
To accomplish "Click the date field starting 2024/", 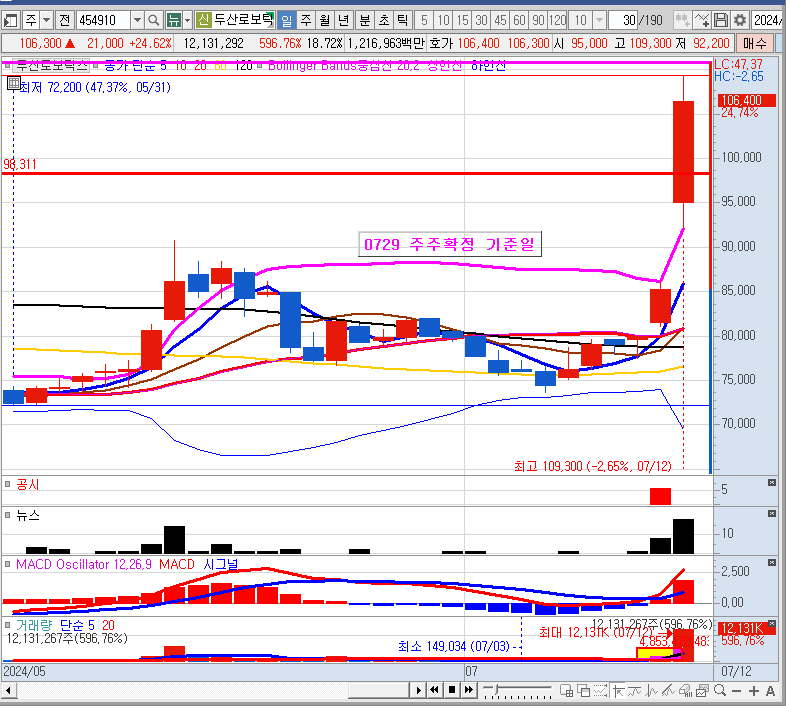I will point(767,21).
